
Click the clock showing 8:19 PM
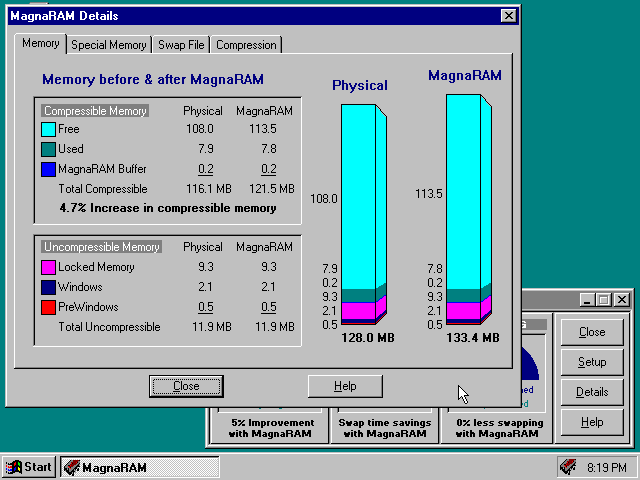tap(607, 467)
